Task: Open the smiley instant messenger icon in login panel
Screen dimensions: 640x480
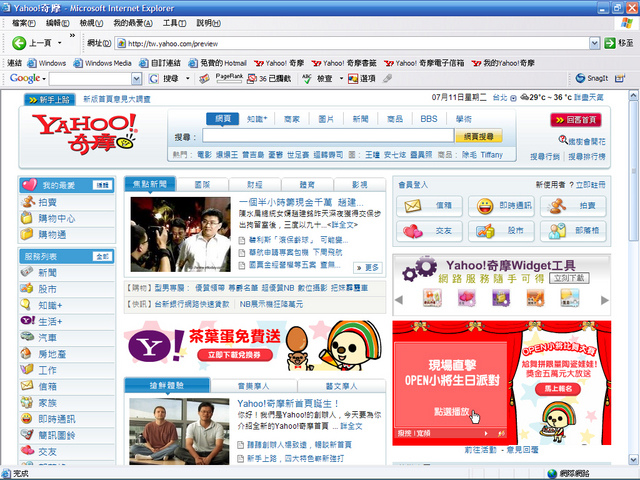Action: [x=485, y=206]
